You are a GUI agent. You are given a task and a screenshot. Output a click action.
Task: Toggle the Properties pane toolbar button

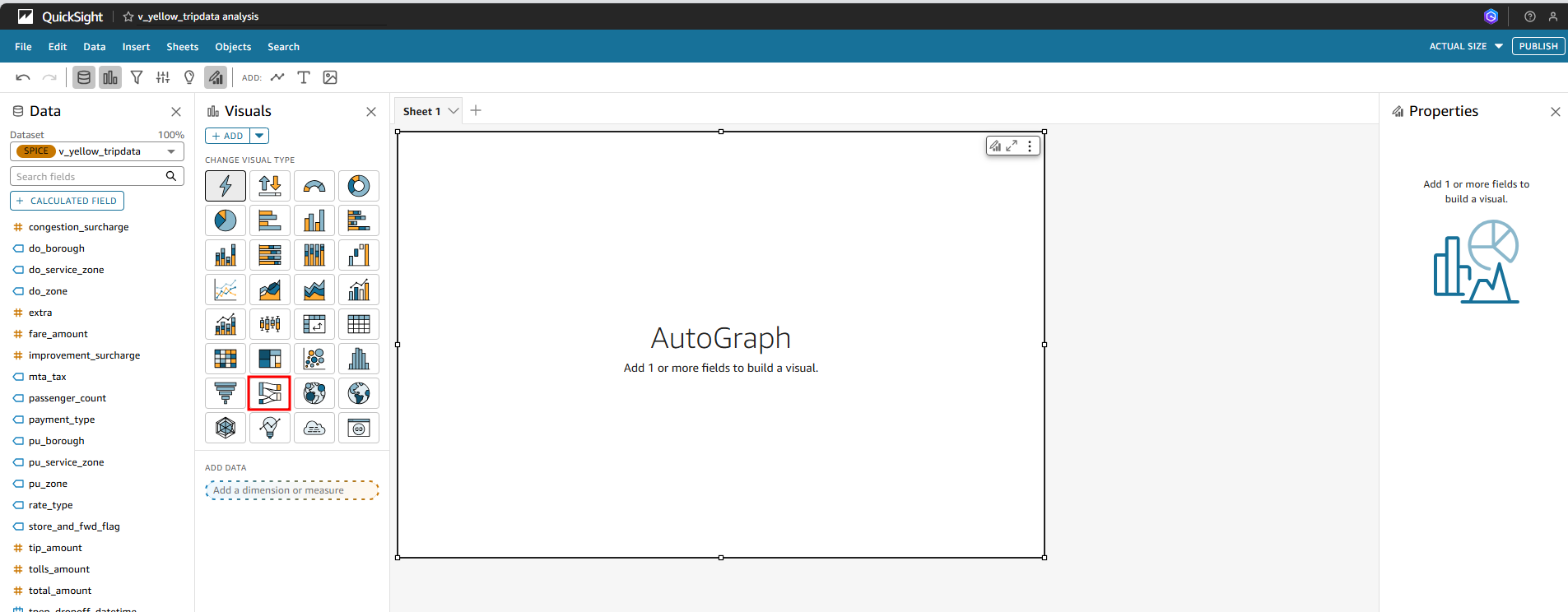216,77
